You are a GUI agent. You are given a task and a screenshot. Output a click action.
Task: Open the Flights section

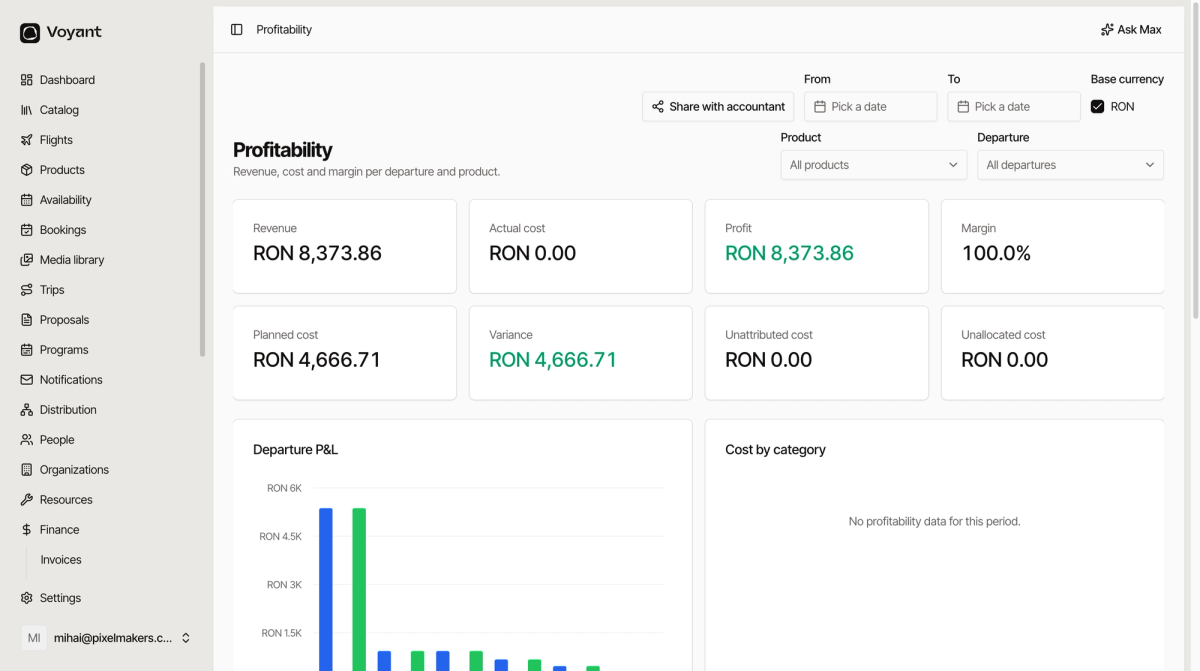point(56,140)
